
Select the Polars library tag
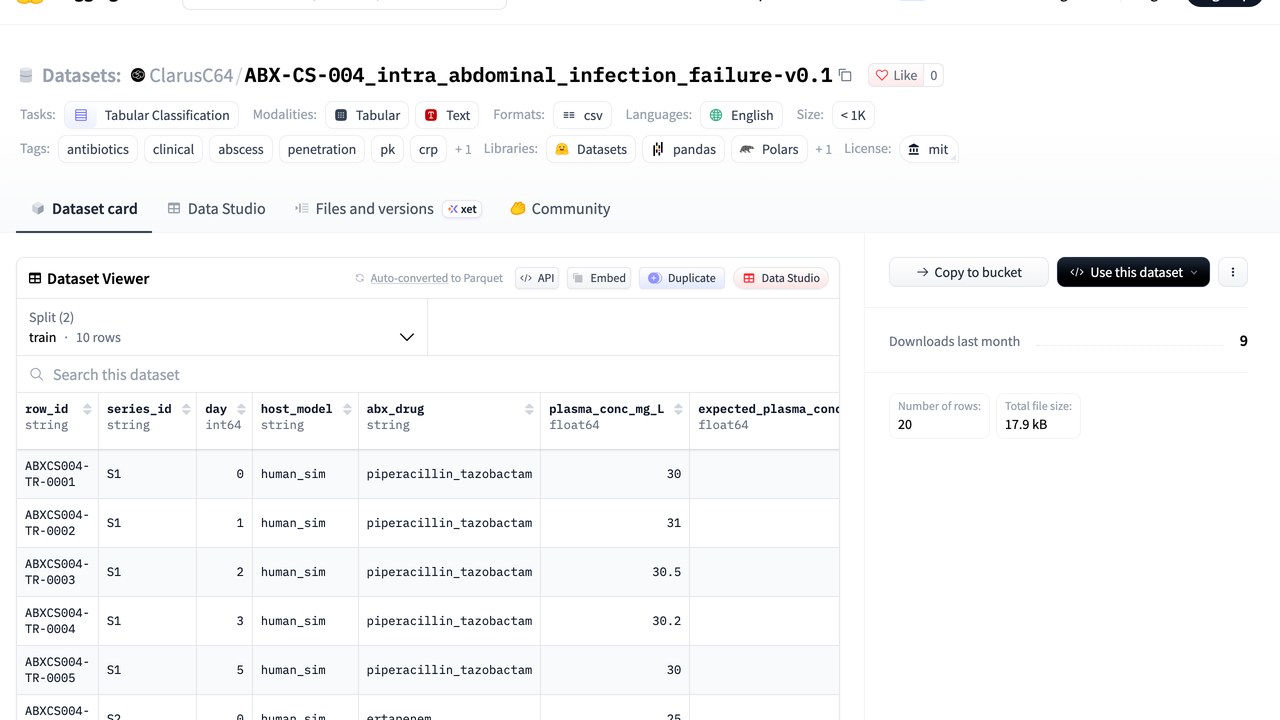click(769, 149)
